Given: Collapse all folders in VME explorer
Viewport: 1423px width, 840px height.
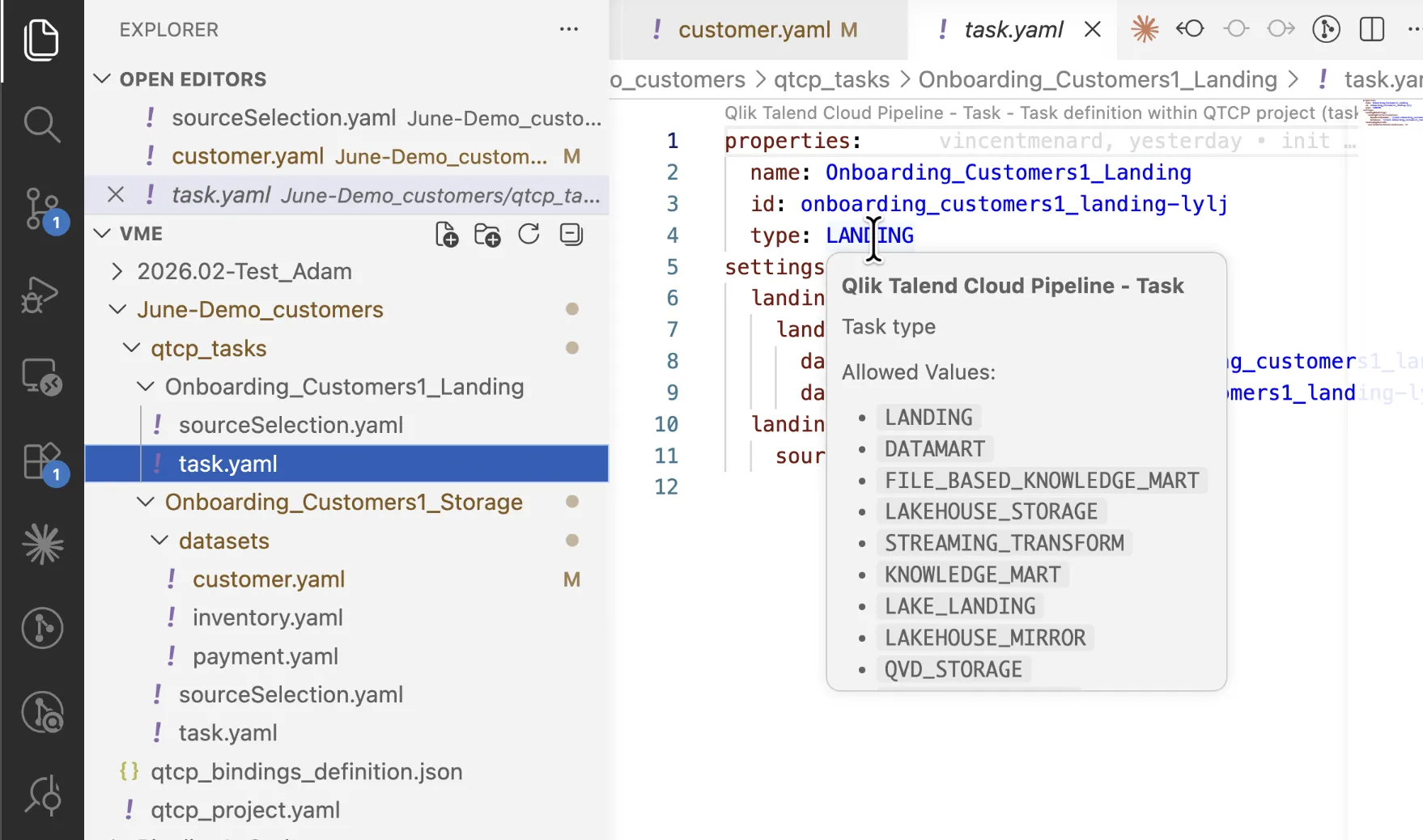Looking at the screenshot, I should click(571, 235).
